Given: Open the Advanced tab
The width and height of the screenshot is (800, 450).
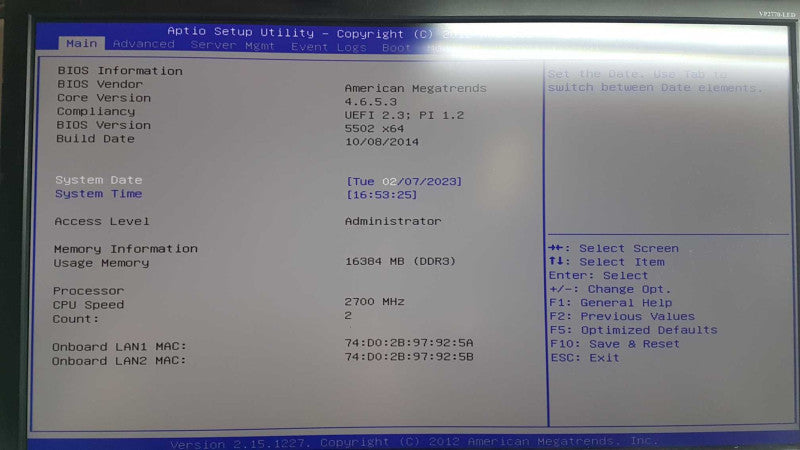Looking at the screenshot, I should [x=143, y=44].
